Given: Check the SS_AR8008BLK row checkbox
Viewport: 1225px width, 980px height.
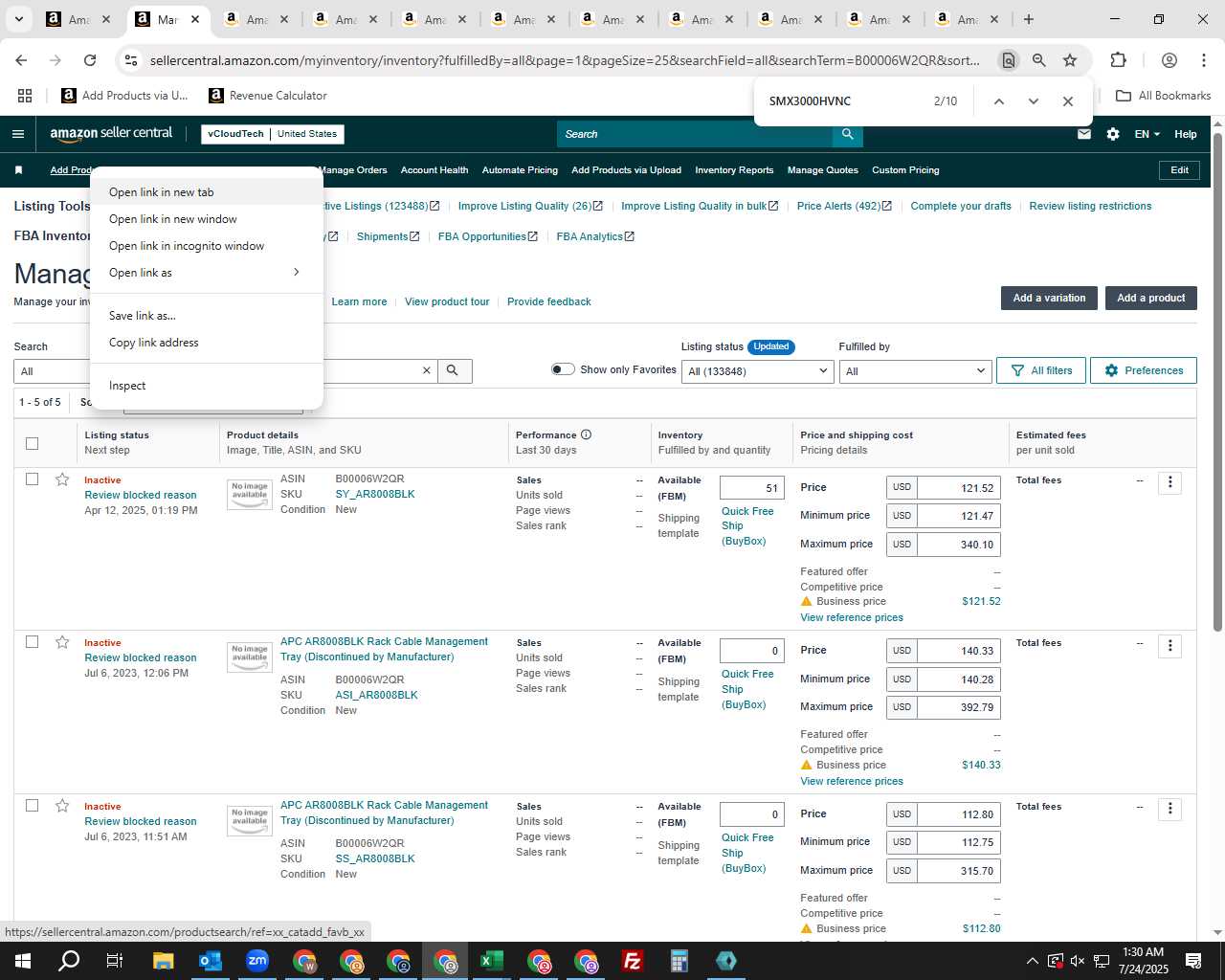Looking at the screenshot, I should 32,805.
